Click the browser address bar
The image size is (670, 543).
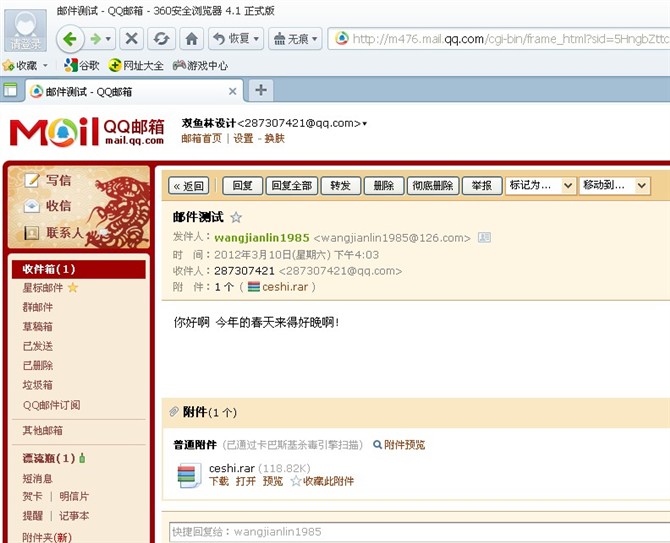[499, 39]
